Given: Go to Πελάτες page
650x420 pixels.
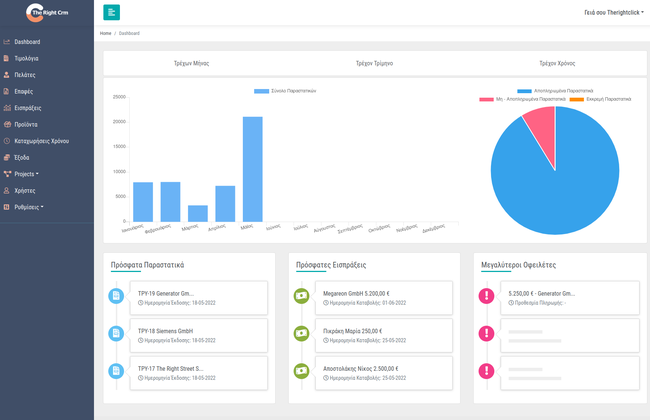Looking at the screenshot, I should click(x=25, y=75).
